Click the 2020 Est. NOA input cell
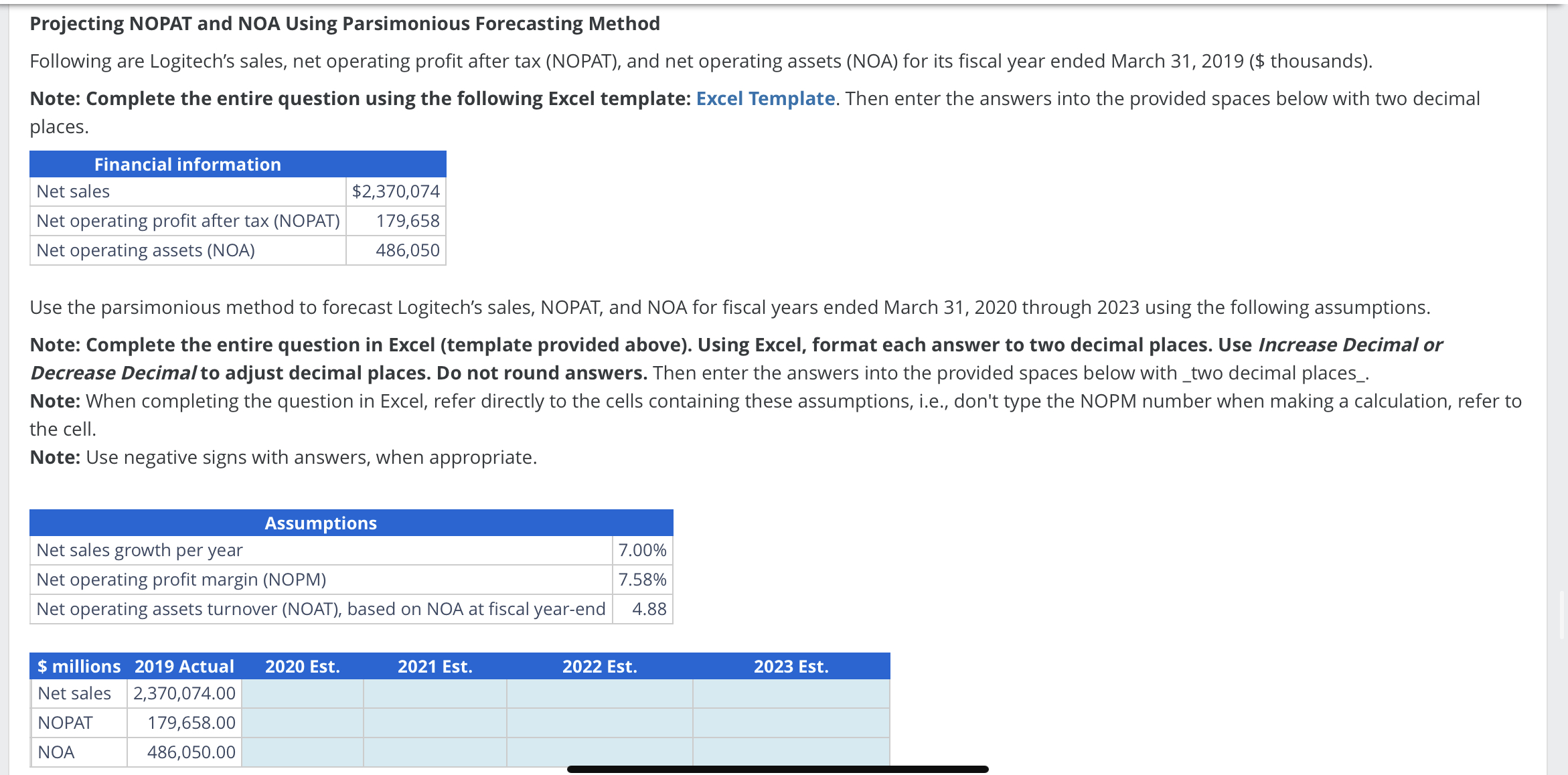 coord(303,752)
